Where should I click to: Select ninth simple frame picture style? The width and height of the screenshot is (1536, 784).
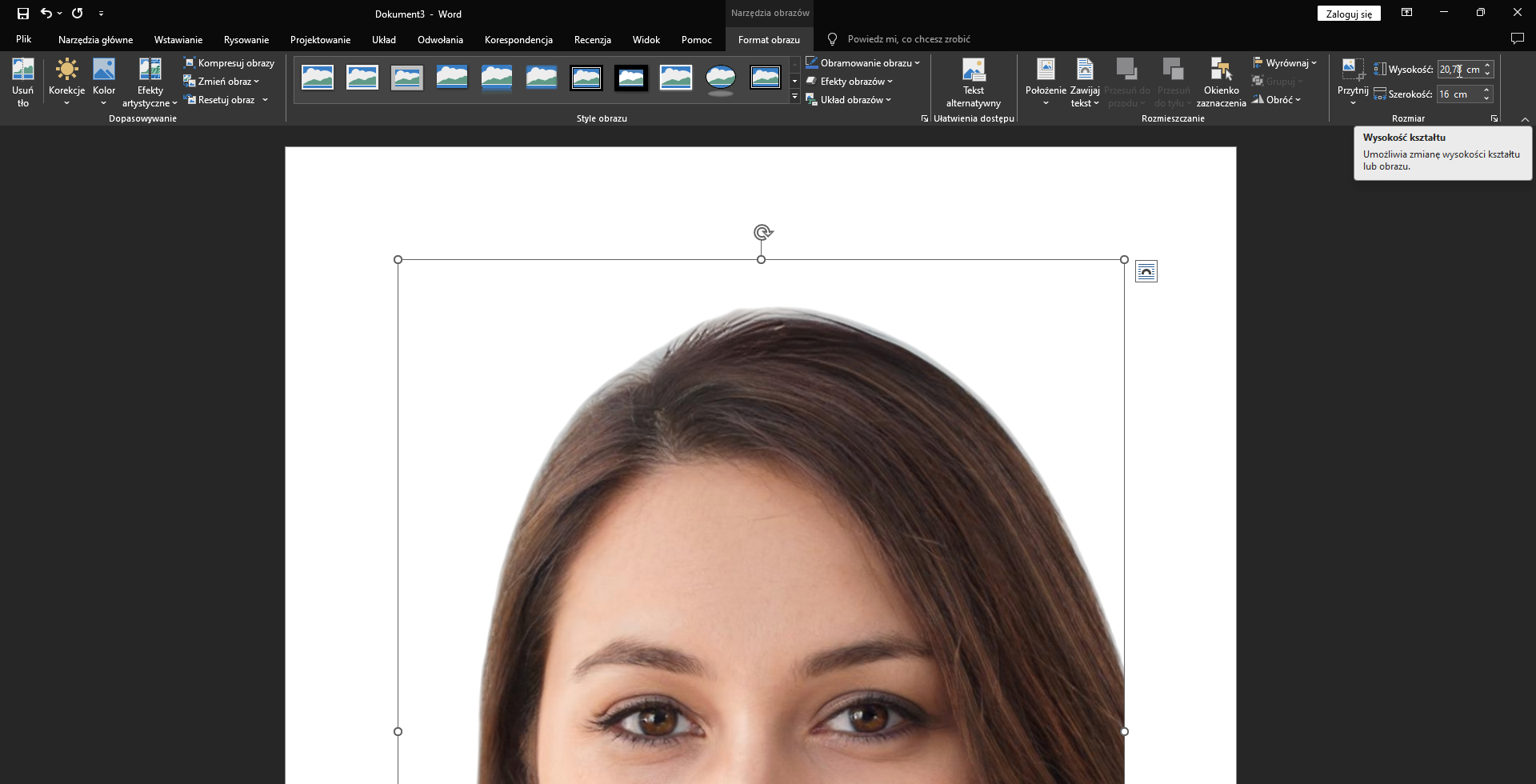click(x=676, y=78)
